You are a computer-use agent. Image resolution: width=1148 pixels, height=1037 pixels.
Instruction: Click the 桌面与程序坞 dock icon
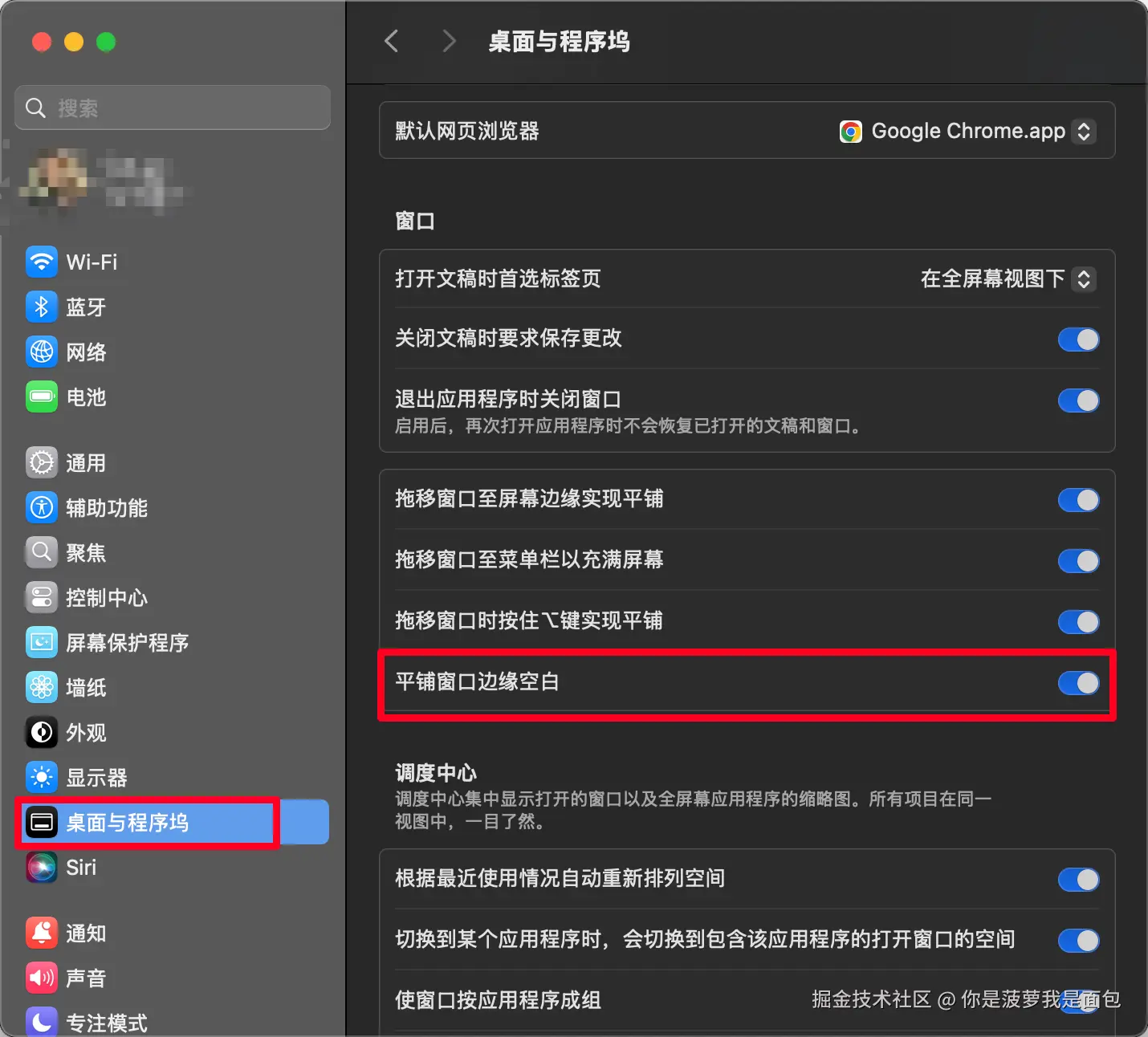click(x=42, y=822)
